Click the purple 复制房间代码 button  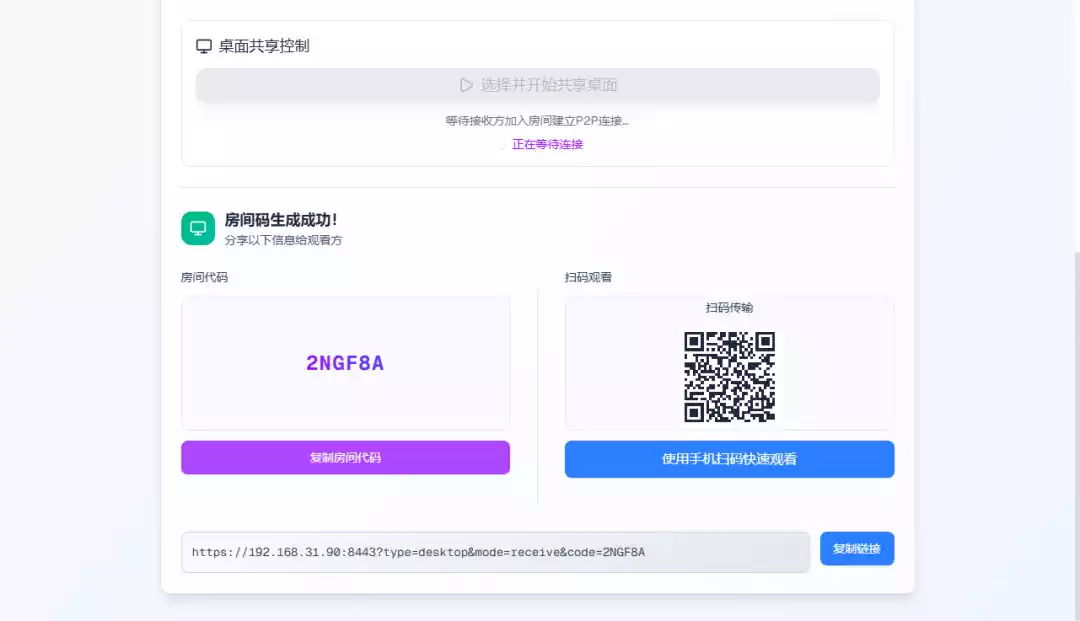(x=345, y=458)
